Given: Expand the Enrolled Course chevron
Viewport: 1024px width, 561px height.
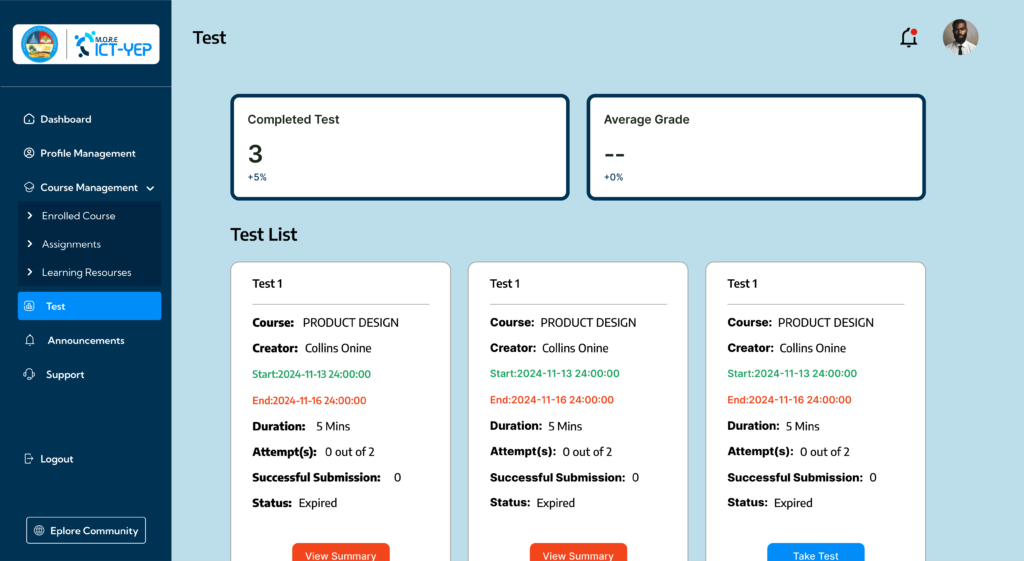Looking at the screenshot, I should coord(30,216).
